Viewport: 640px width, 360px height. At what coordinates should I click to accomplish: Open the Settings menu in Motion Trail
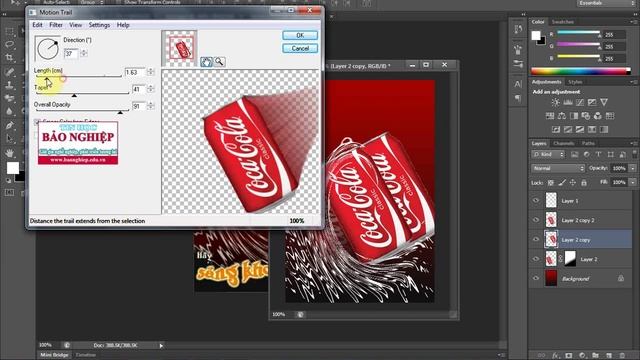point(99,25)
